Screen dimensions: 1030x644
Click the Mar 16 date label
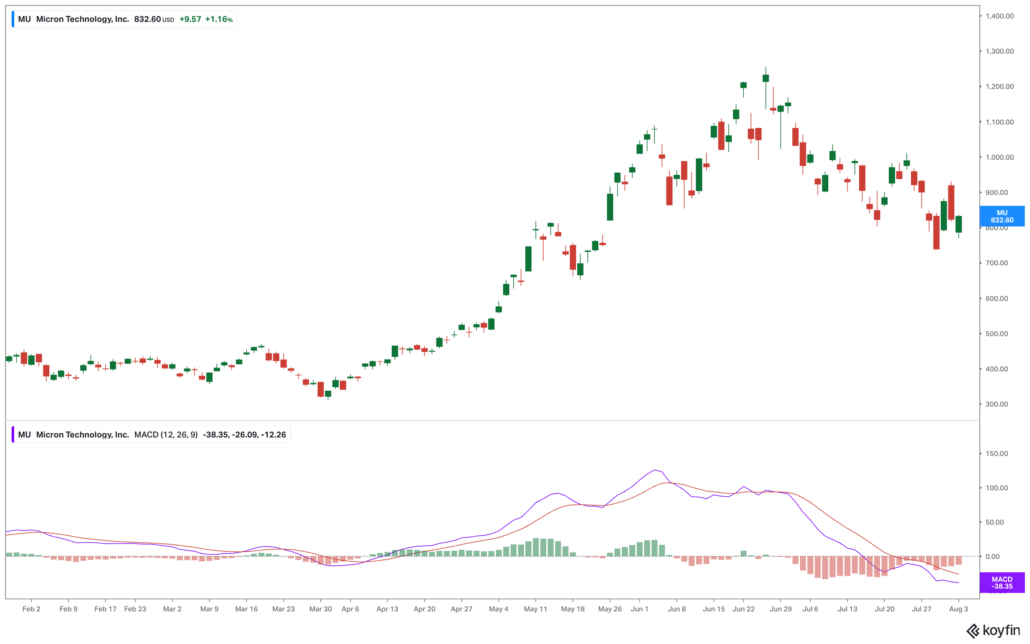[x=246, y=609]
